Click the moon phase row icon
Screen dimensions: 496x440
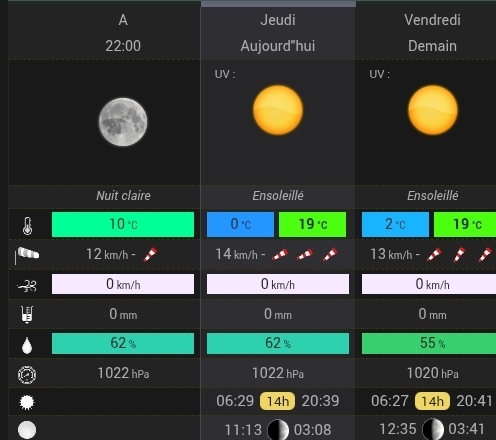27,430
